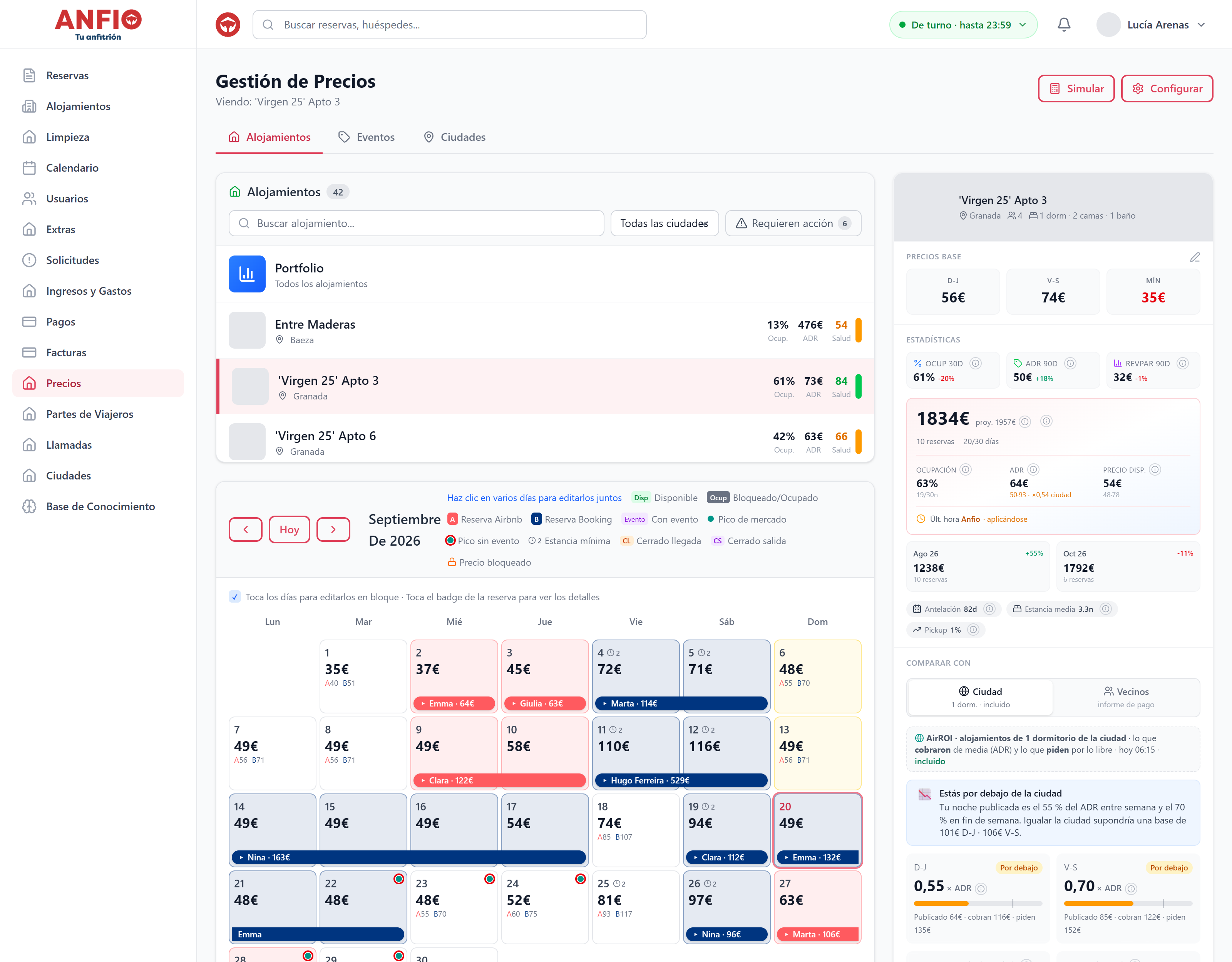Click the V-S ADR ratio progress bar
This screenshot has width=1232, height=962.
pyautogui.click(x=1128, y=904)
